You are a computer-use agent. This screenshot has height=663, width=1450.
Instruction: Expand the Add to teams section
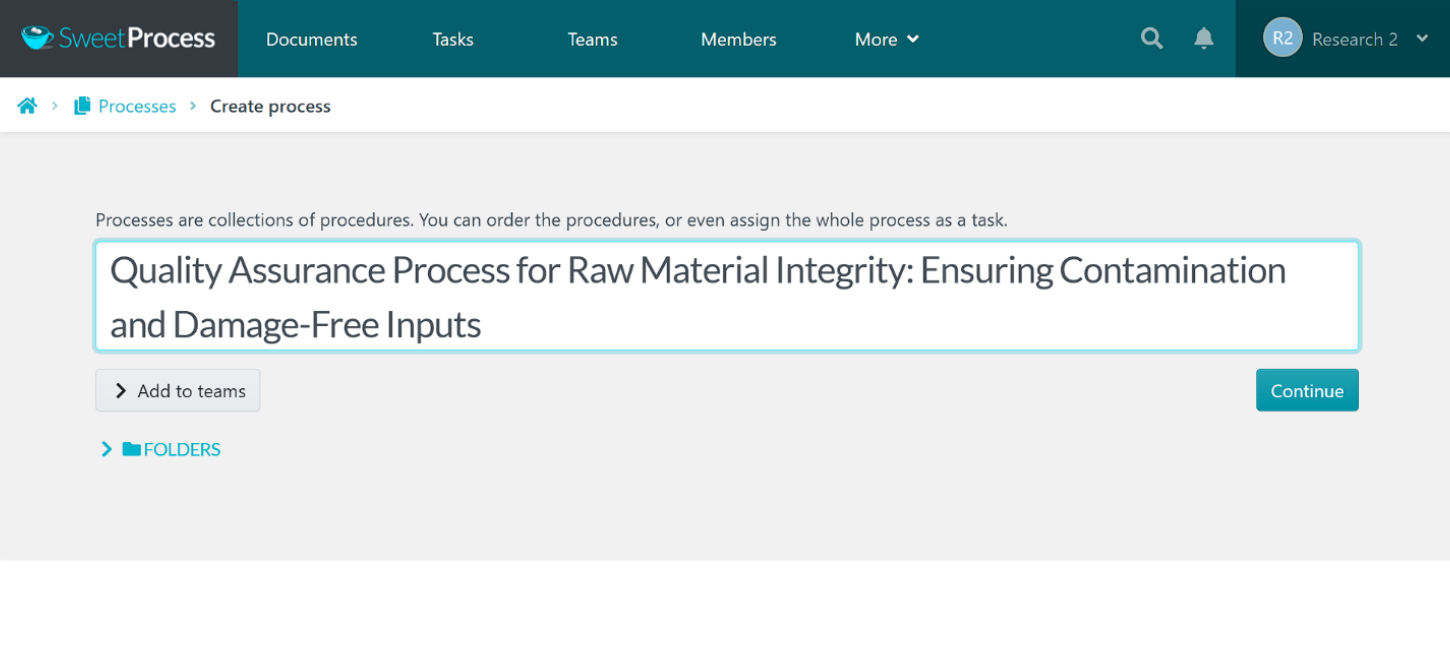click(178, 391)
